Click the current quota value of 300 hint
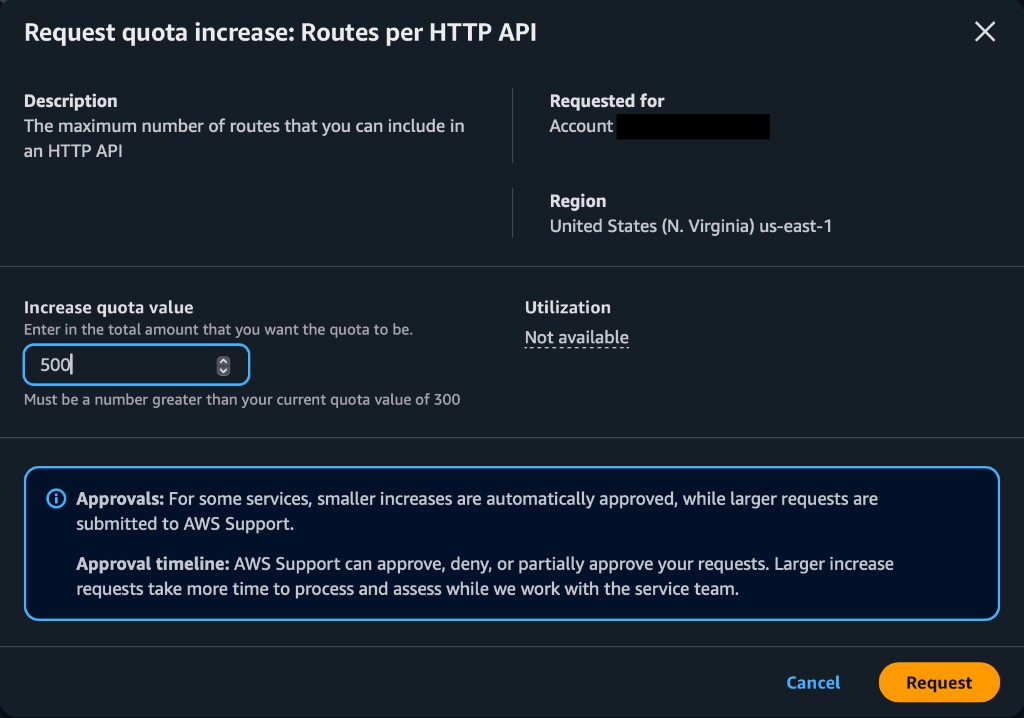The image size is (1024, 718). tap(242, 399)
